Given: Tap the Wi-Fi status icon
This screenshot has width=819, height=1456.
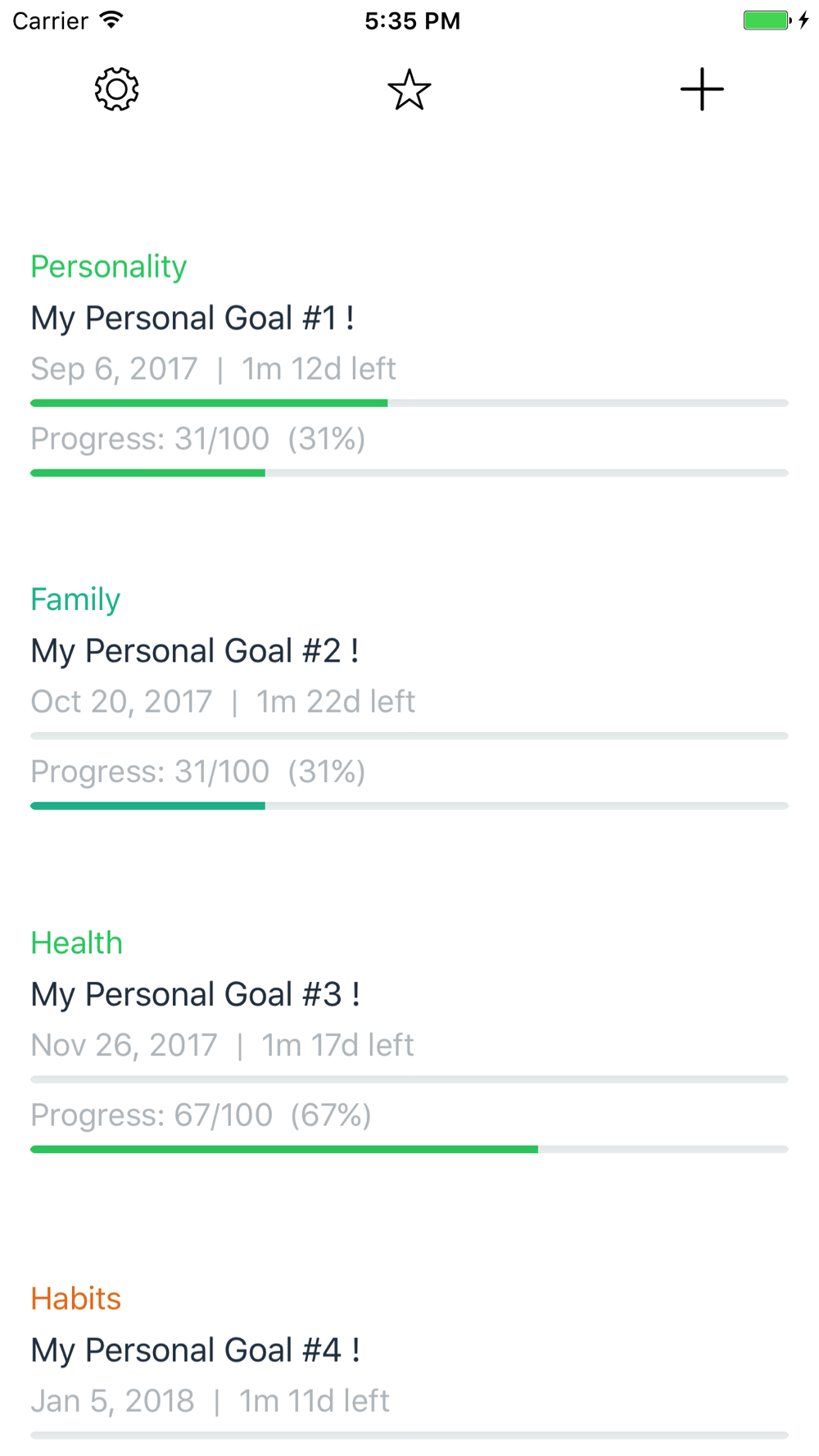Looking at the screenshot, I should (111, 20).
